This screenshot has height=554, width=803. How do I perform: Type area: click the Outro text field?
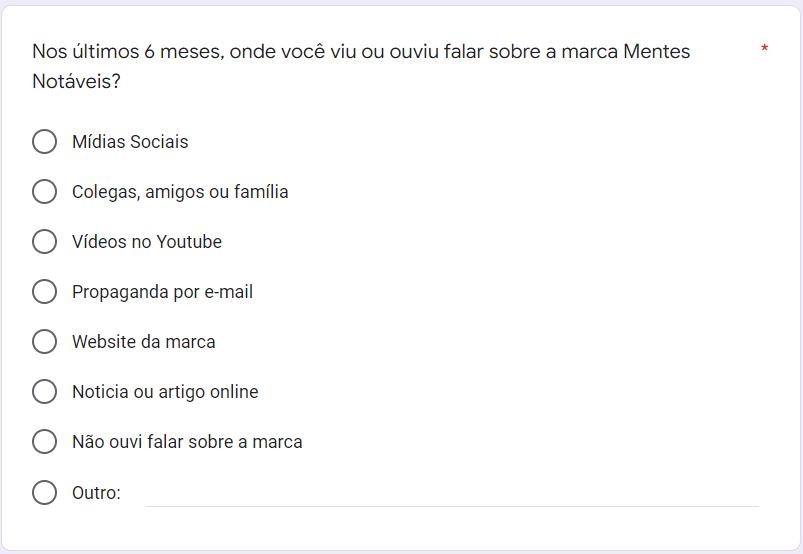[x=451, y=493]
